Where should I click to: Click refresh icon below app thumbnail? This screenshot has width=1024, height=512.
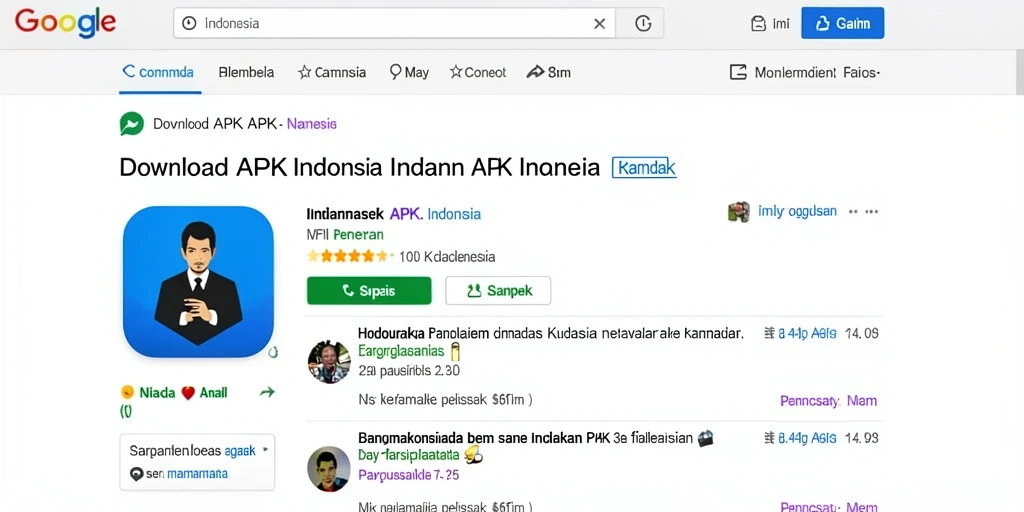(273, 353)
